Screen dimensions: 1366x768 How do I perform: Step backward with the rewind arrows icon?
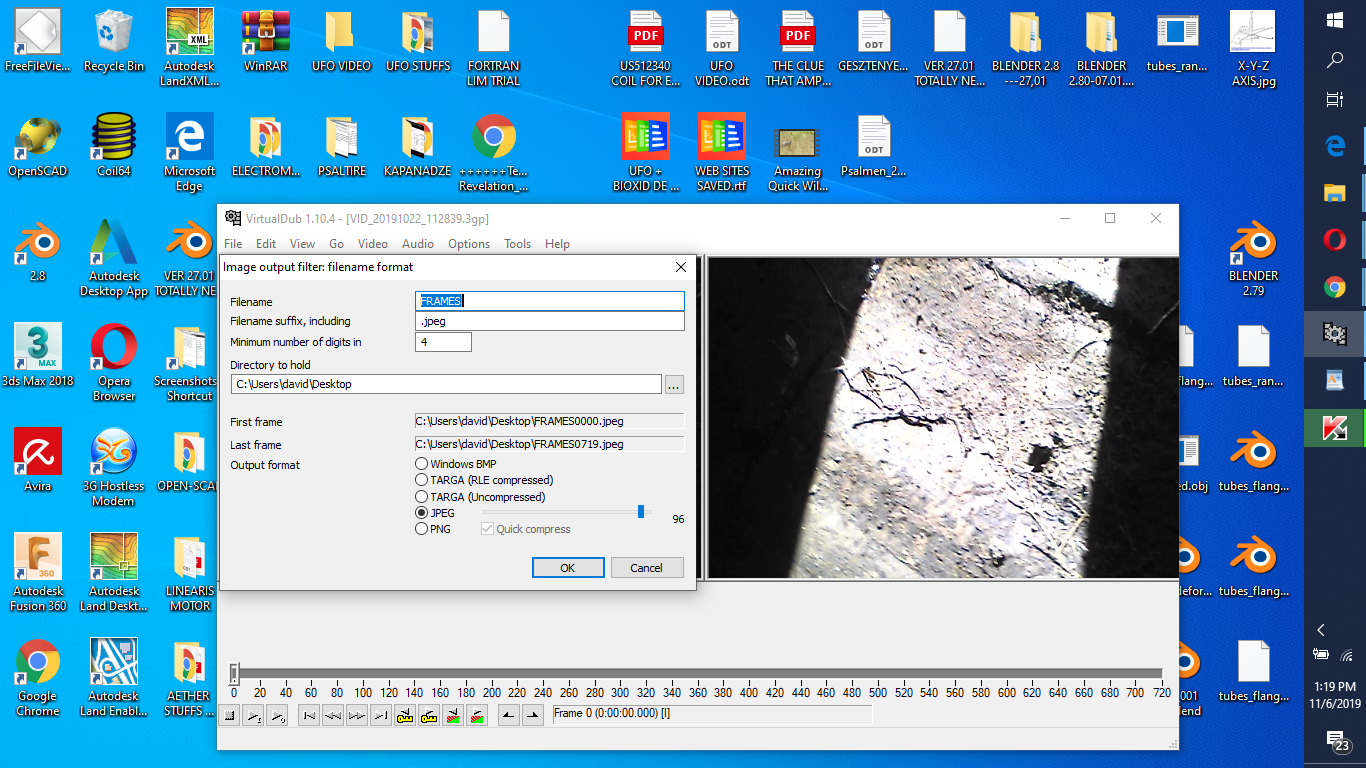(x=333, y=715)
